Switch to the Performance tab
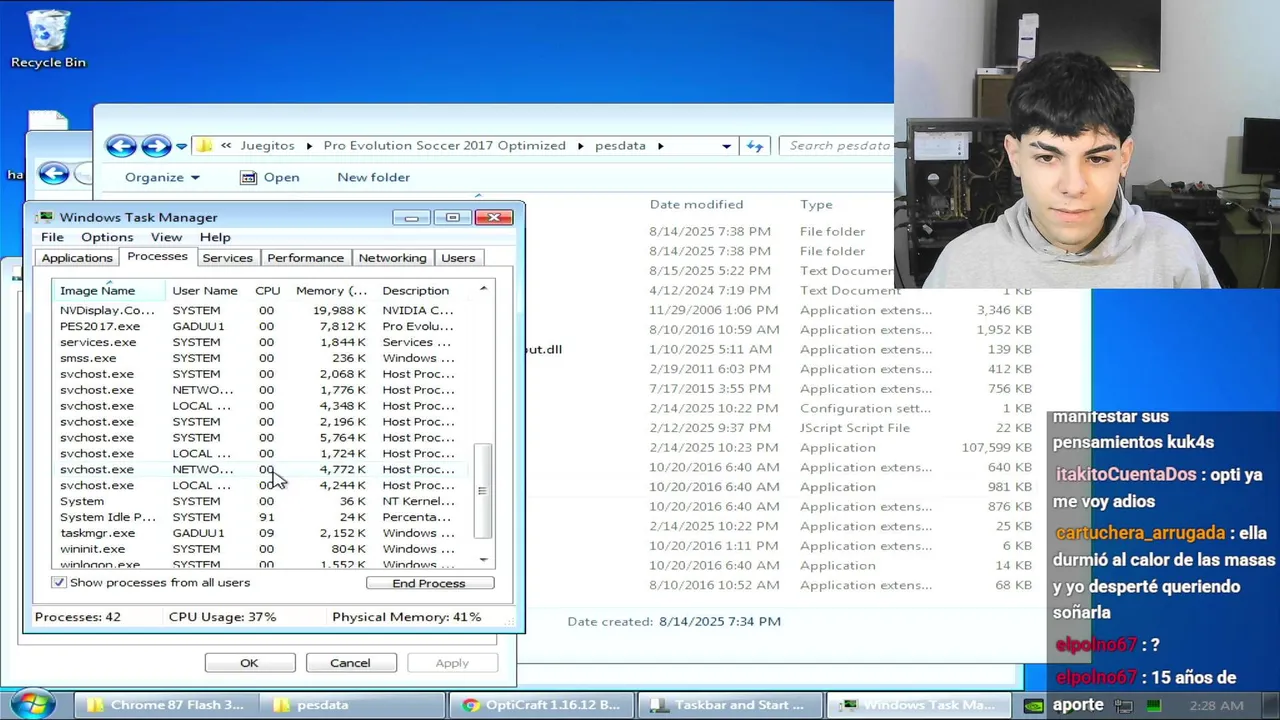This screenshot has height=720, width=1280. (305, 258)
